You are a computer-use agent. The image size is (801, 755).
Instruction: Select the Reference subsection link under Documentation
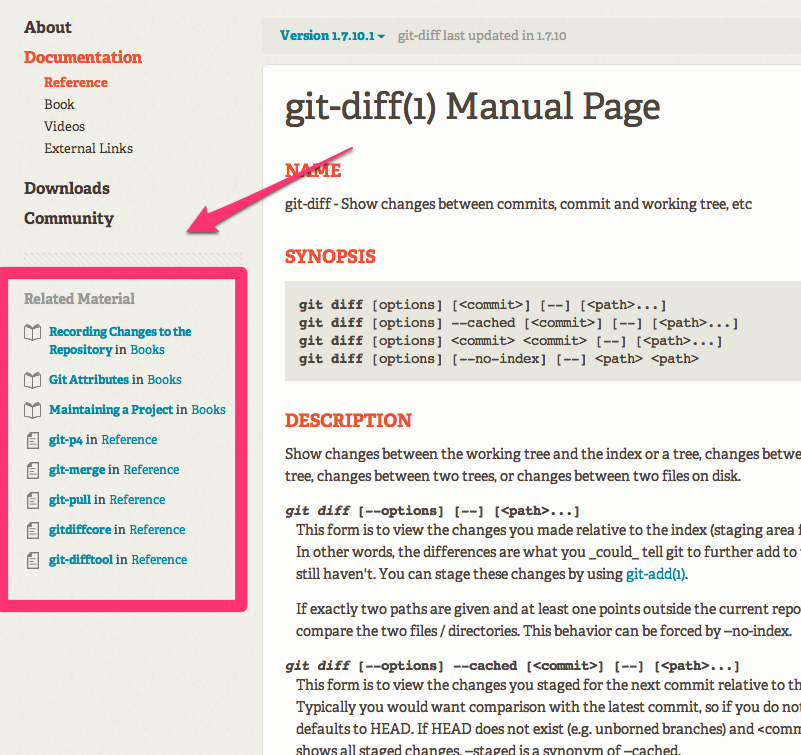click(76, 82)
